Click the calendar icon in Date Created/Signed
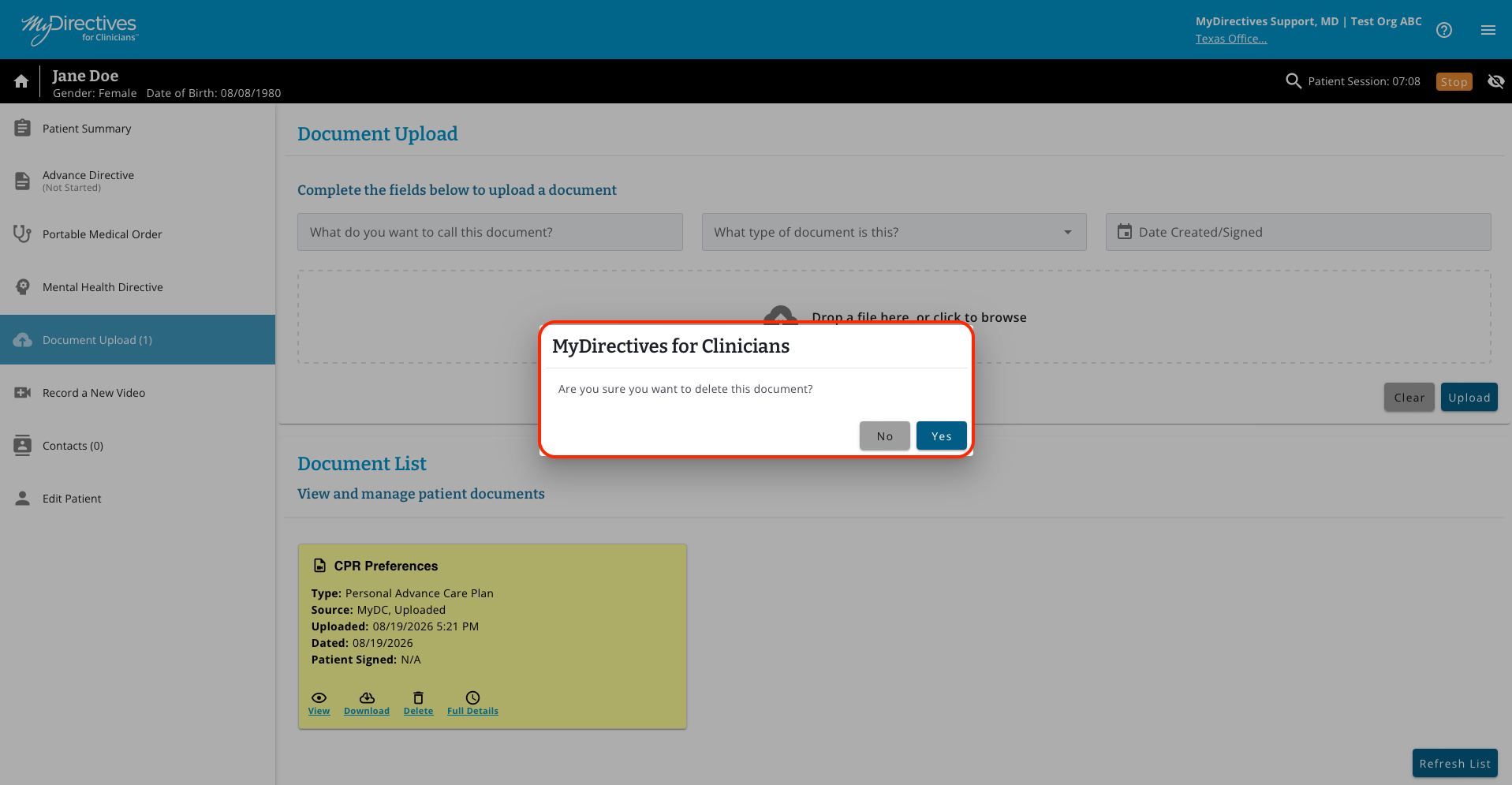1512x785 pixels. tap(1125, 231)
